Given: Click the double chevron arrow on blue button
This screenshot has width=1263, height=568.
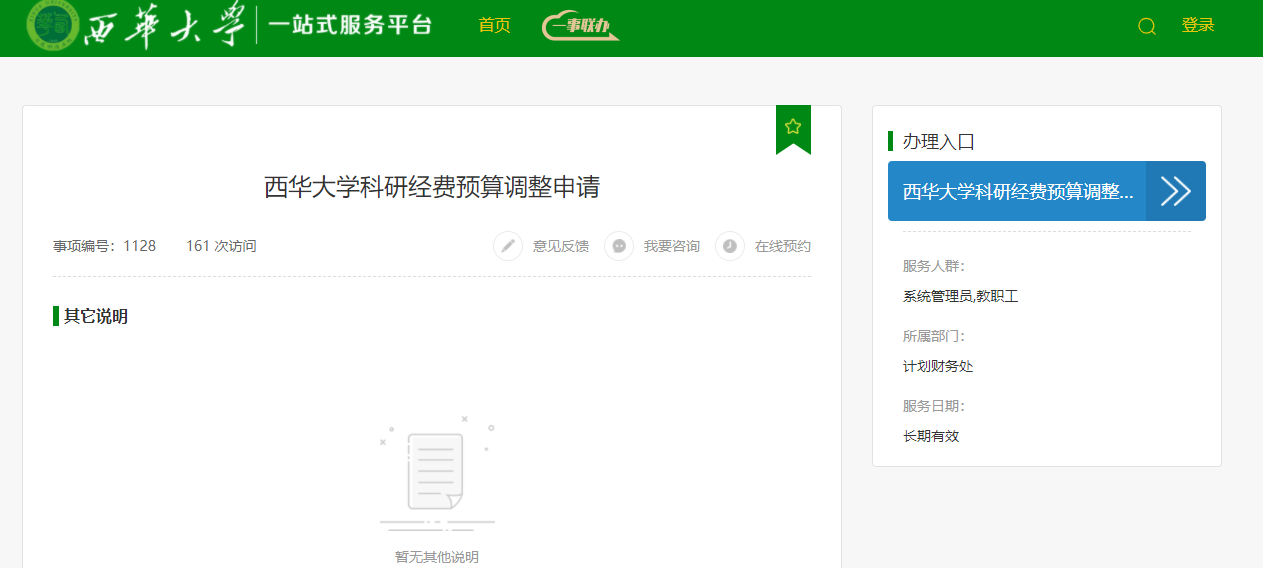Looking at the screenshot, I should pyautogui.click(x=1175, y=191).
